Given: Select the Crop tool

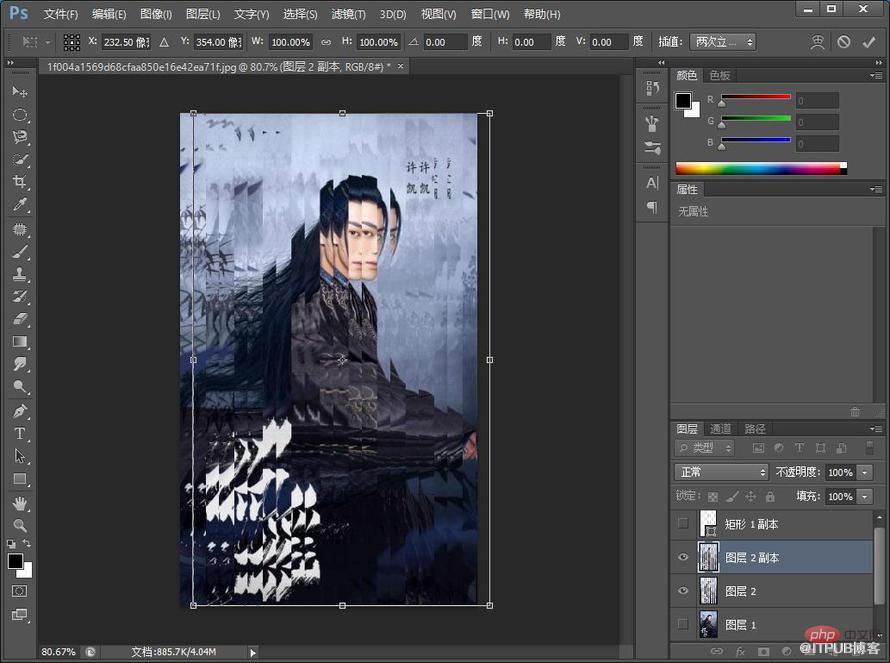Looking at the screenshot, I should pyautogui.click(x=20, y=182).
